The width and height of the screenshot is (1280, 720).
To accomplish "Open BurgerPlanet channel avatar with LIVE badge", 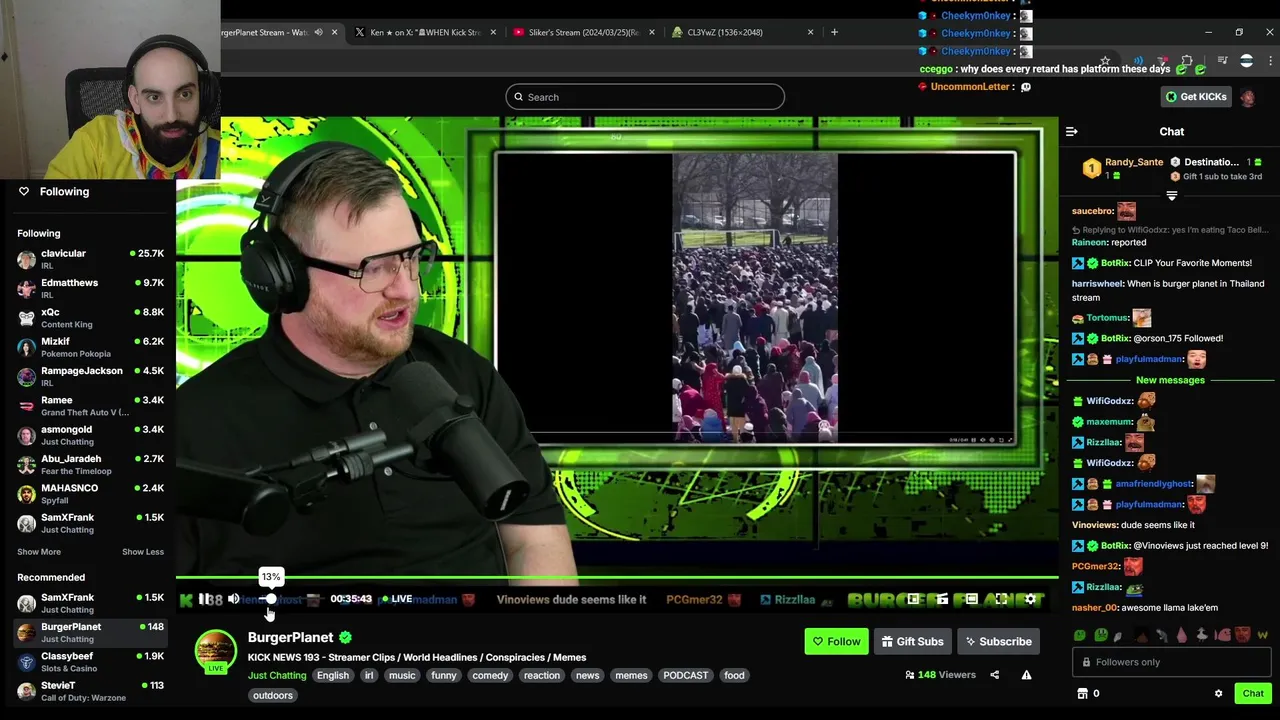I will tap(215, 651).
